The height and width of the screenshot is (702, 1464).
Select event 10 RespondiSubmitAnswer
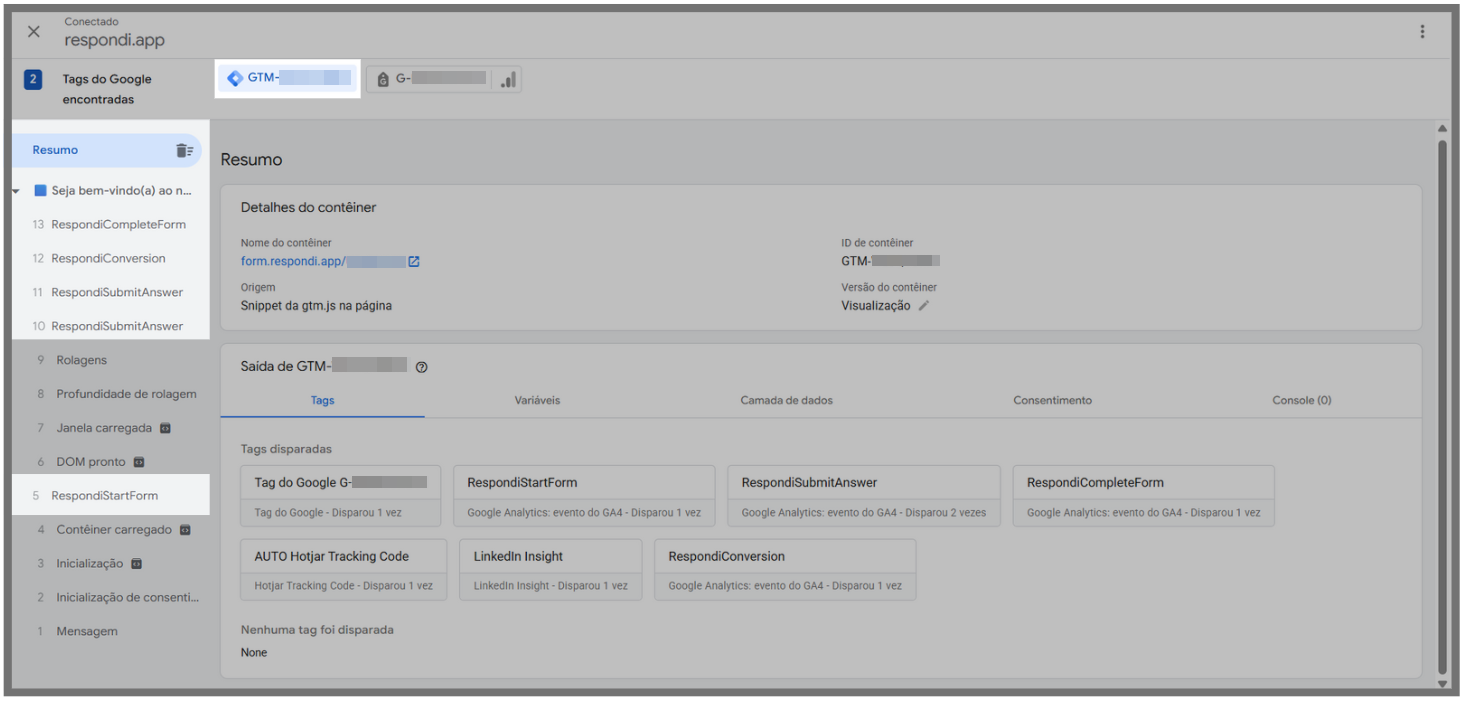coord(110,326)
